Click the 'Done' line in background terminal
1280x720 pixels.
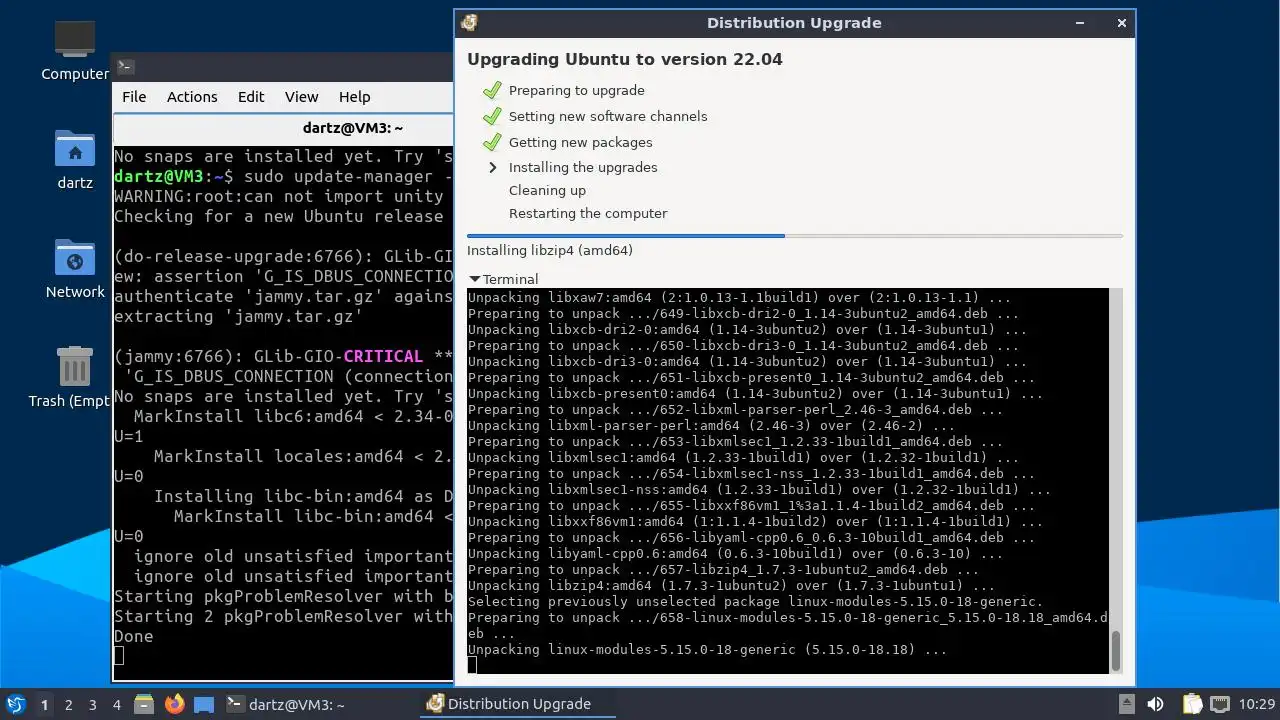pos(134,636)
